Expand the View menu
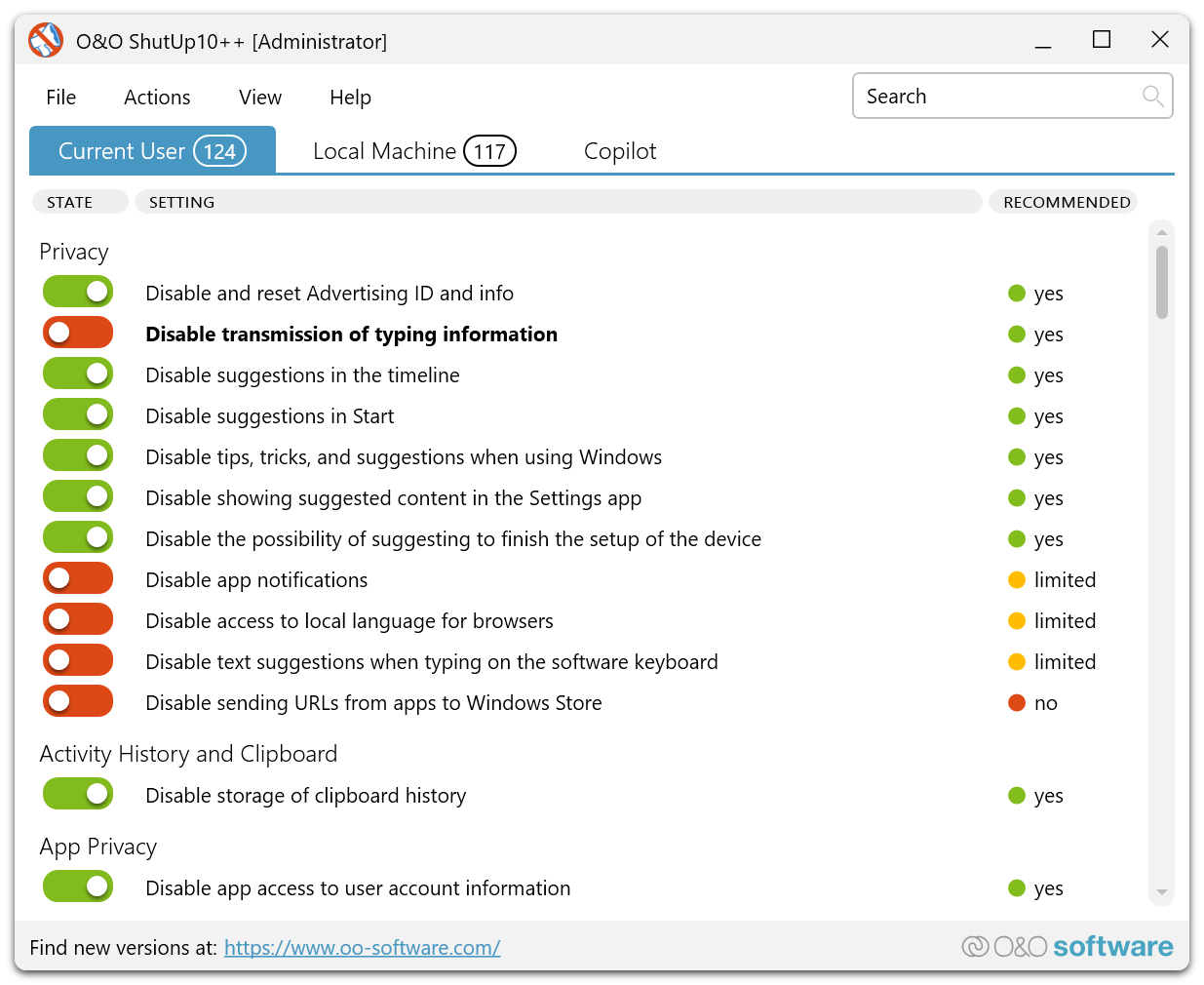Screen dimensions: 1204x985 click(x=260, y=98)
